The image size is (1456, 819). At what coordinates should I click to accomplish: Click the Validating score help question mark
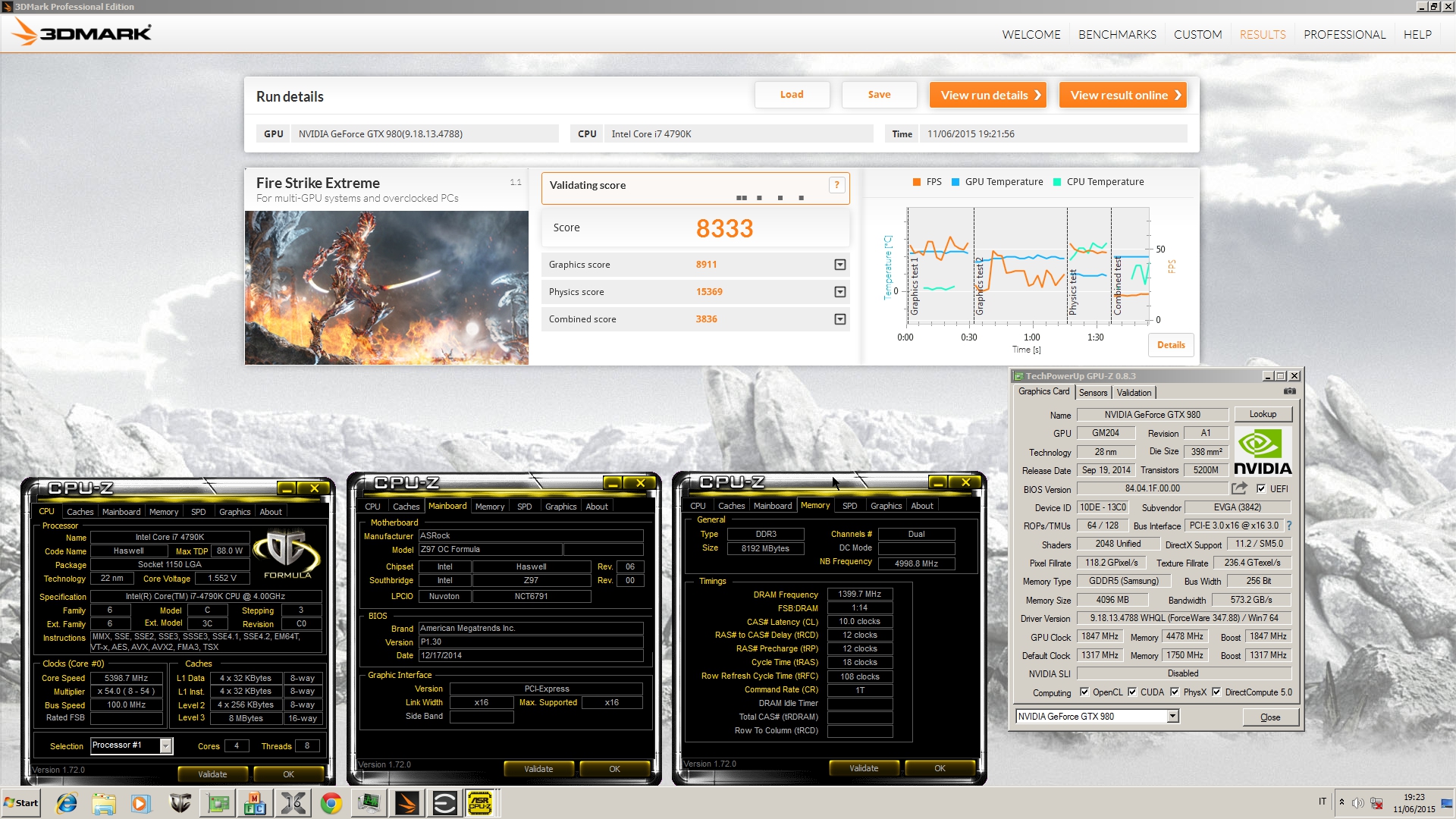click(836, 185)
